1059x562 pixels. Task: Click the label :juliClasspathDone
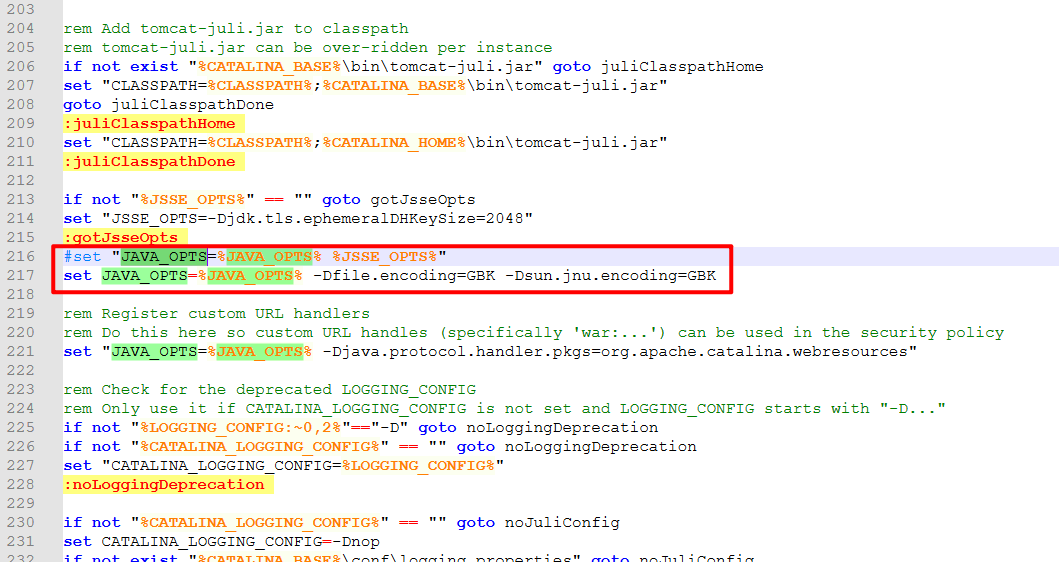[x=149, y=161]
